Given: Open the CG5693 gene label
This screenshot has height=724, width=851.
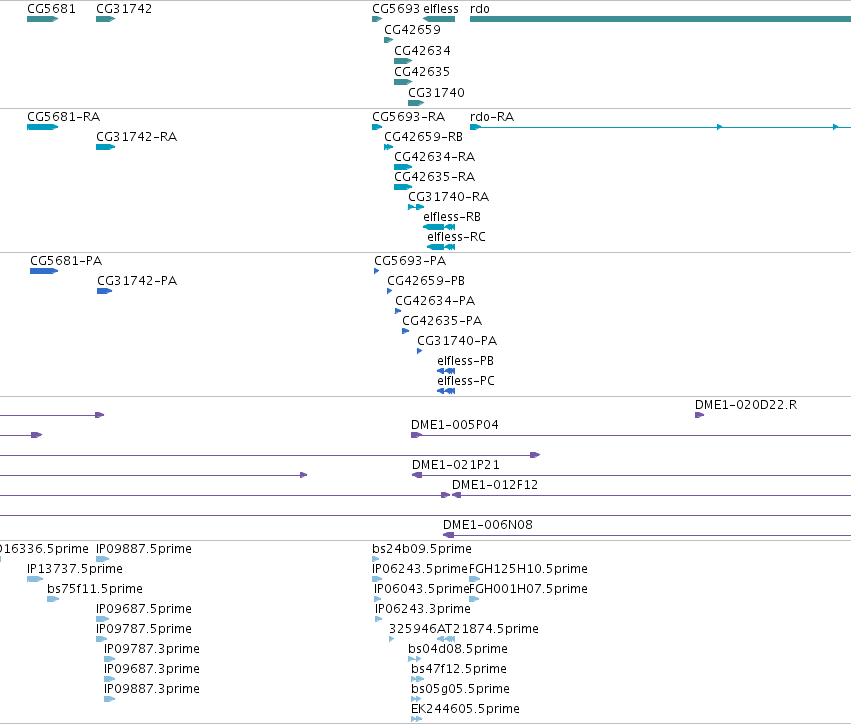Looking at the screenshot, I should pos(396,9).
